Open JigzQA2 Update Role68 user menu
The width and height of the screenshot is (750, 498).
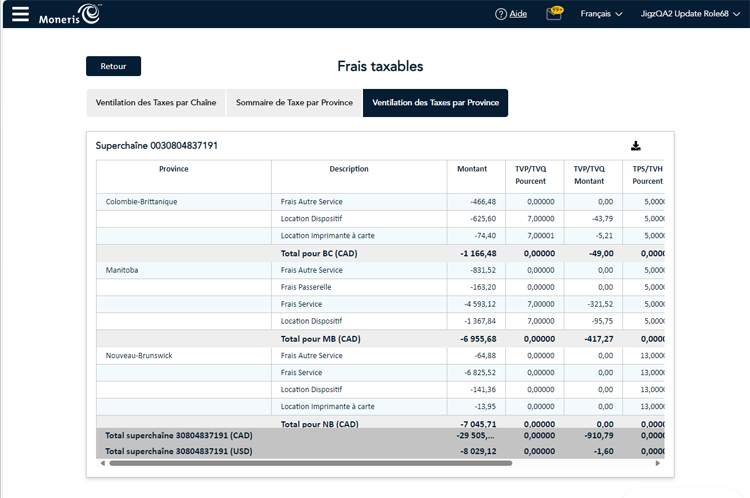click(690, 14)
